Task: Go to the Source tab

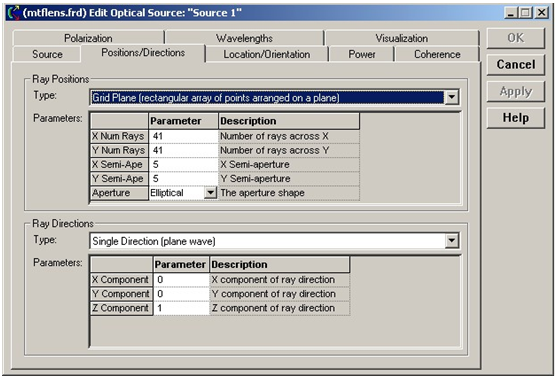Action: pyautogui.click(x=47, y=54)
